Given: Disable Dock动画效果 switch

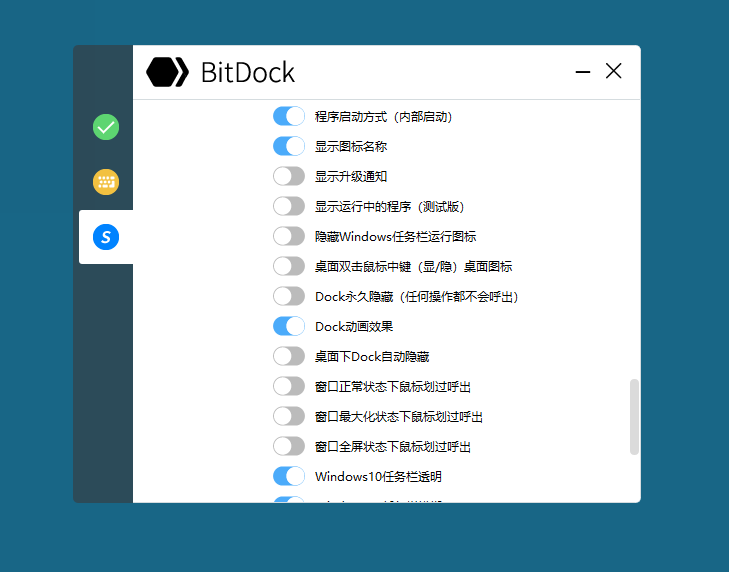Looking at the screenshot, I should tap(289, 326).
